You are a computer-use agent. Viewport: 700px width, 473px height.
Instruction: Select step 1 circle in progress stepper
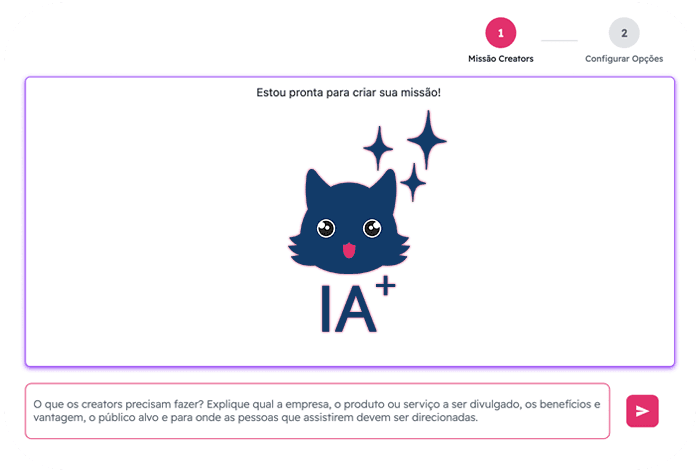[x=500, y=33]
